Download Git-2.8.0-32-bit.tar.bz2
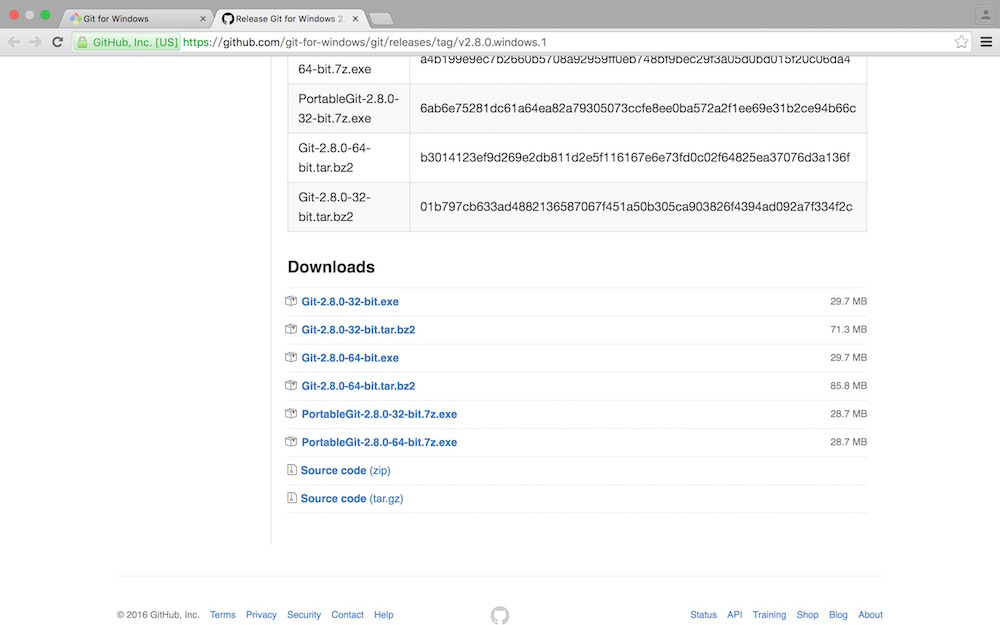Image resolution: width=1000 pixels, height=625 pixels. tap(358, 330)
